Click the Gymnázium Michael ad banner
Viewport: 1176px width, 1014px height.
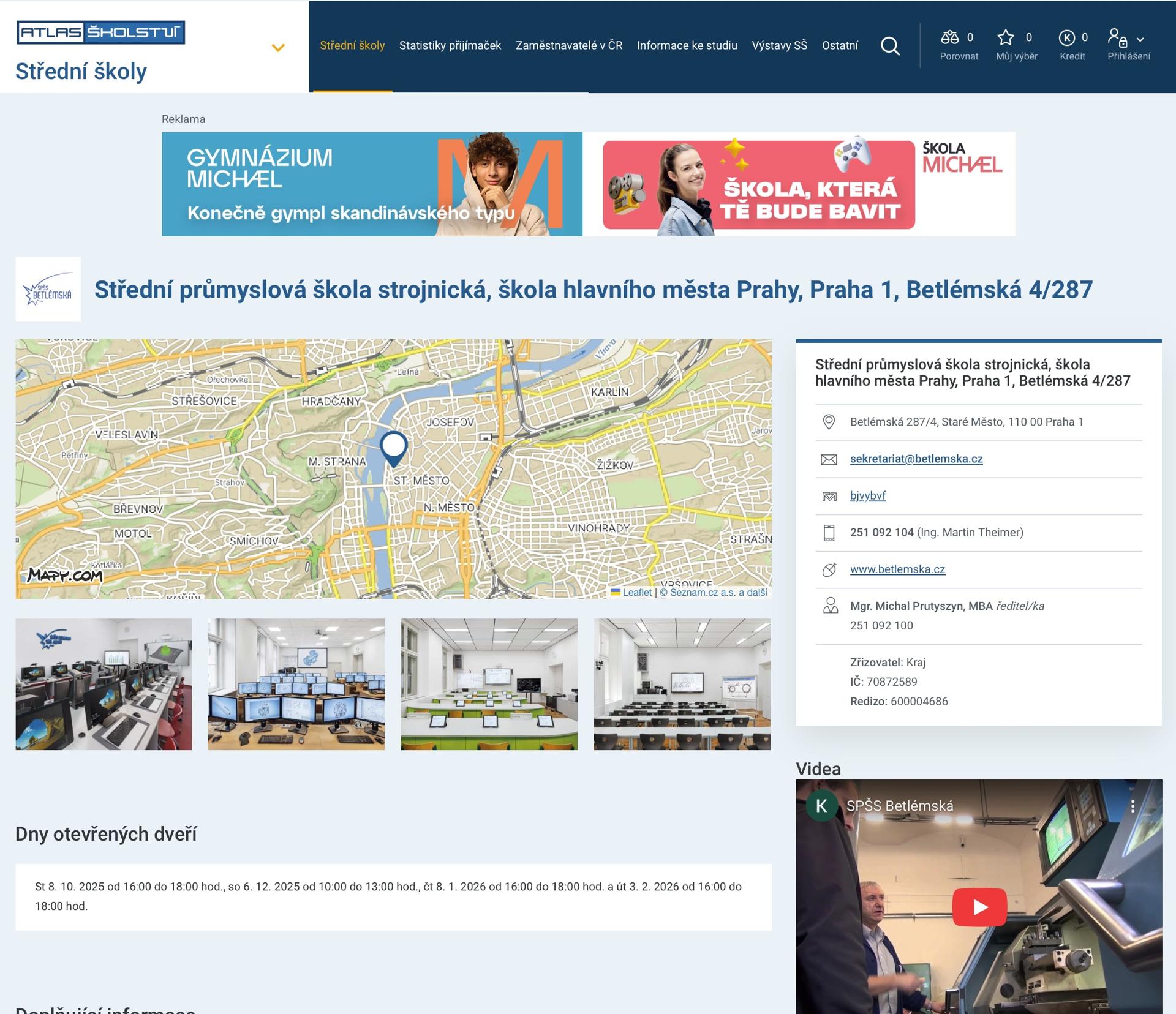[372, 184]
